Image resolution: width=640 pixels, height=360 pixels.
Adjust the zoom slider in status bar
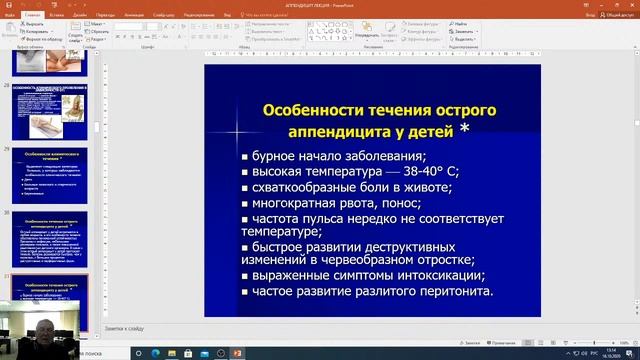click(594, 343)
